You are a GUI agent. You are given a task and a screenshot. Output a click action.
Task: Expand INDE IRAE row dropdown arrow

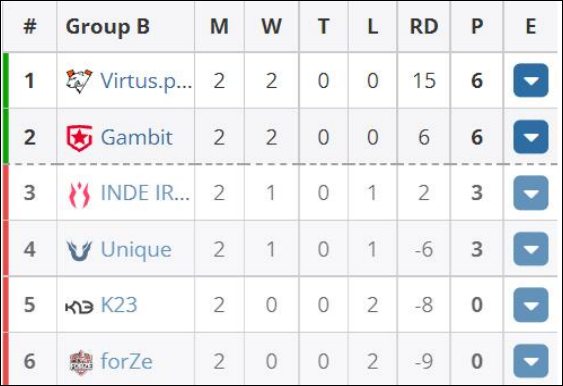[x=531, y=193]
